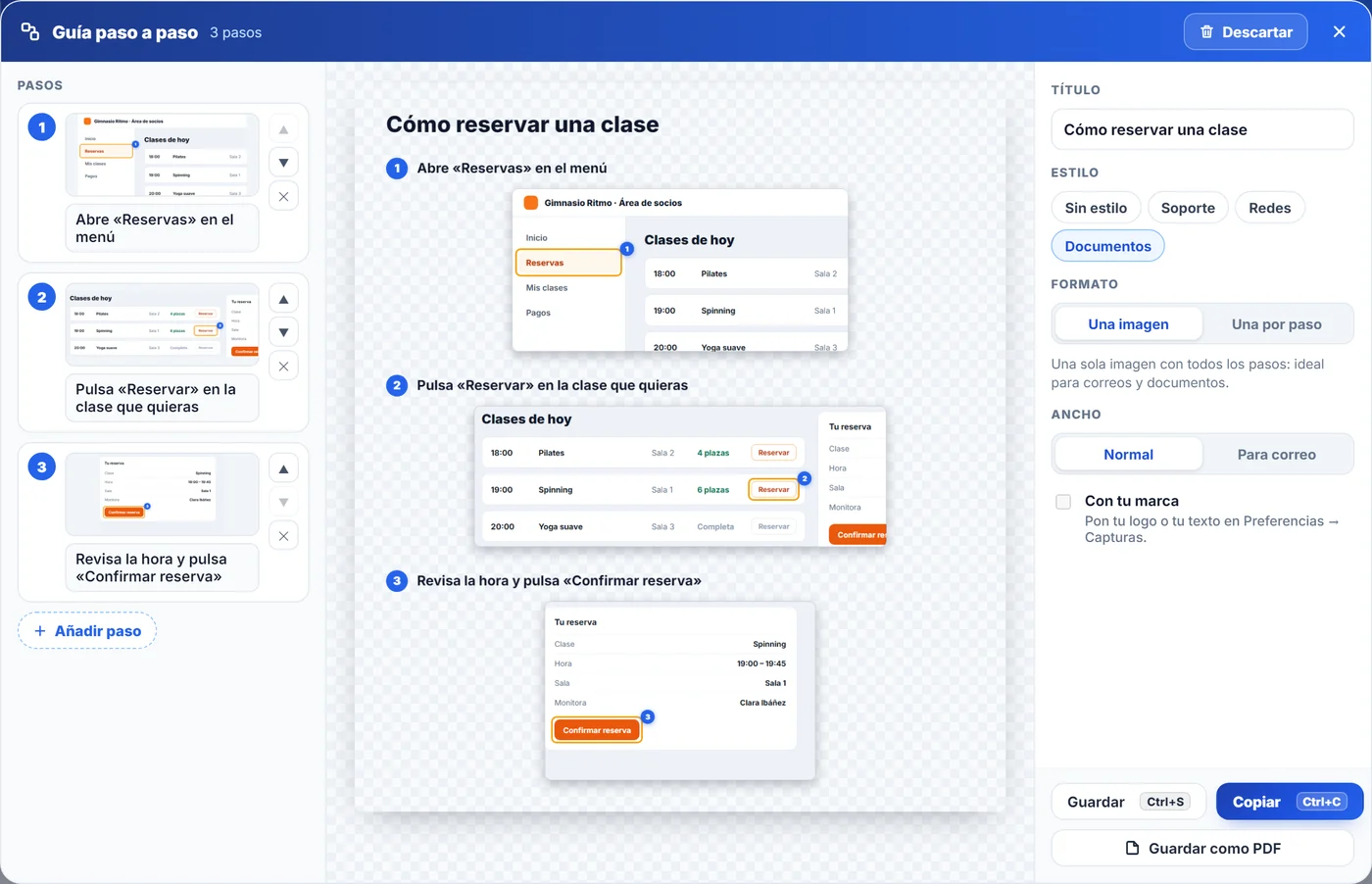1372x884 pixels.
Task: Open step 3 thumbnail in the list
Action: point(163,494)
